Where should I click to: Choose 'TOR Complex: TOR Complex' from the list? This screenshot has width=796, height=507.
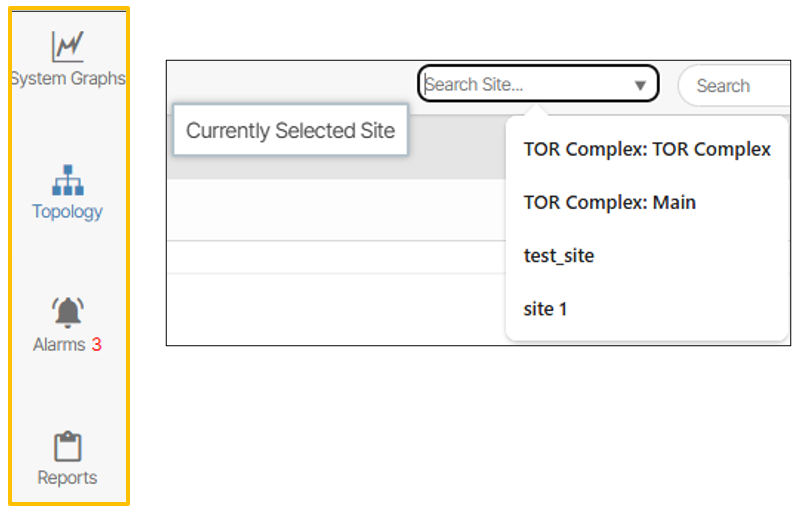click(647, 149)
